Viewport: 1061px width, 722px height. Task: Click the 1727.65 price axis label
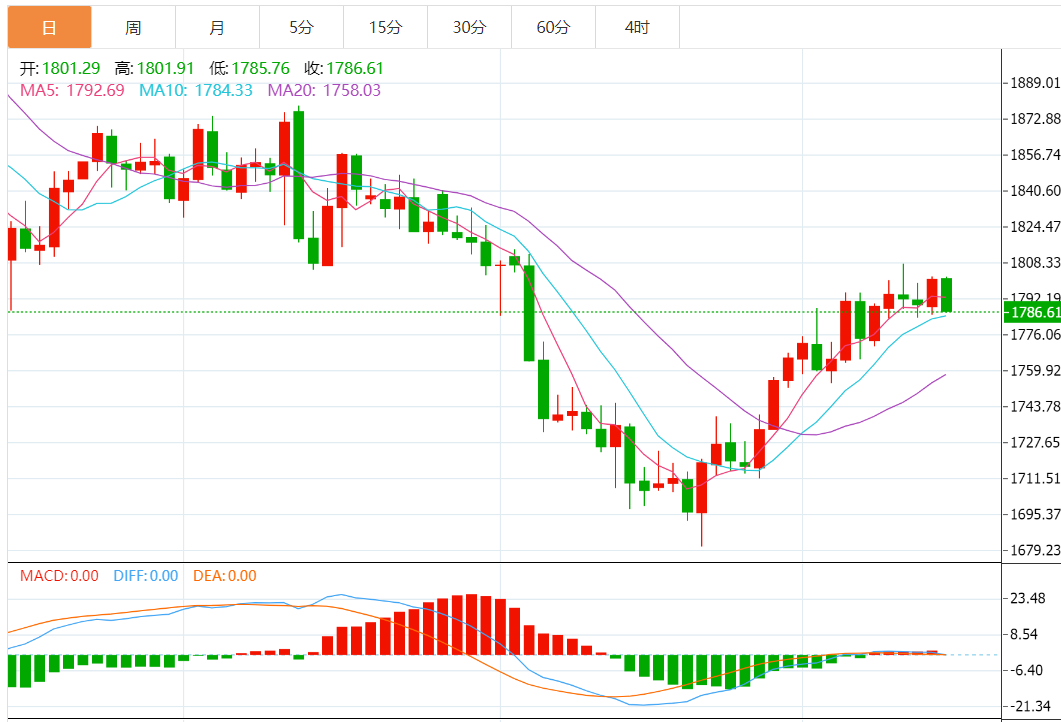[1035, 442]
